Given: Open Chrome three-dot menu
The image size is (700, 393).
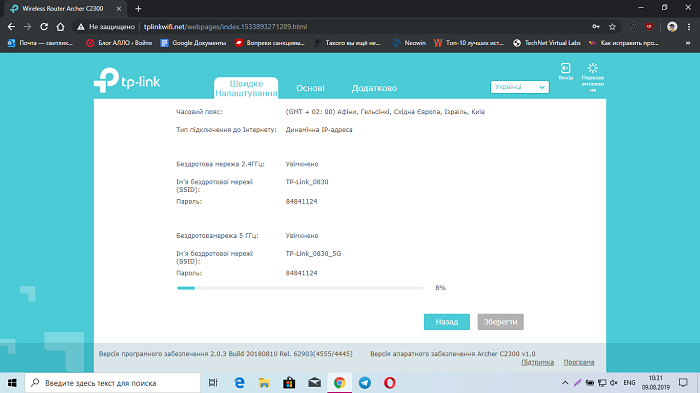Looking at the screenshot, I should tap(689, 27).
